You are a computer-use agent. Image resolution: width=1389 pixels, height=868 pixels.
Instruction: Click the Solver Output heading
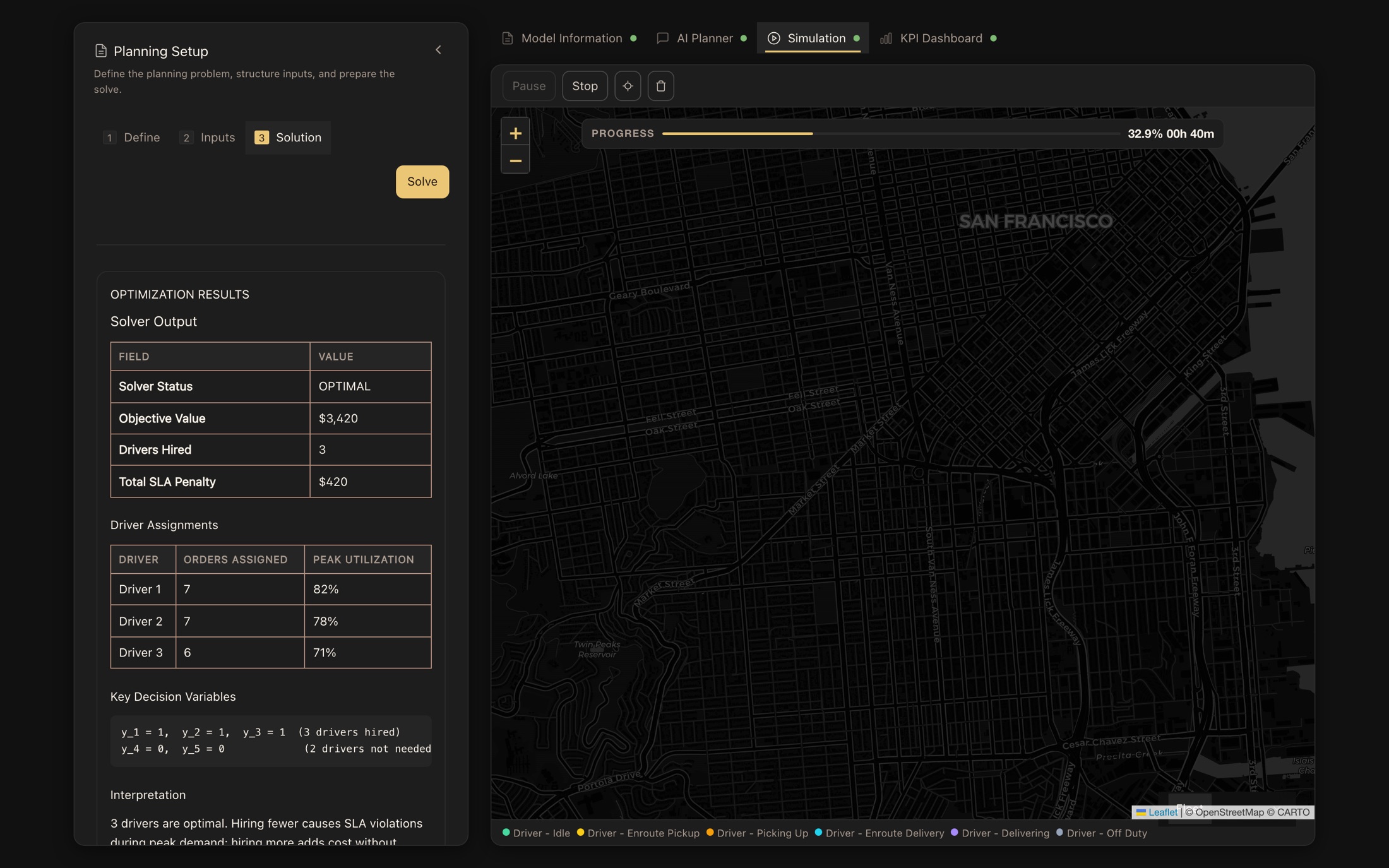(x=153, y=321)
